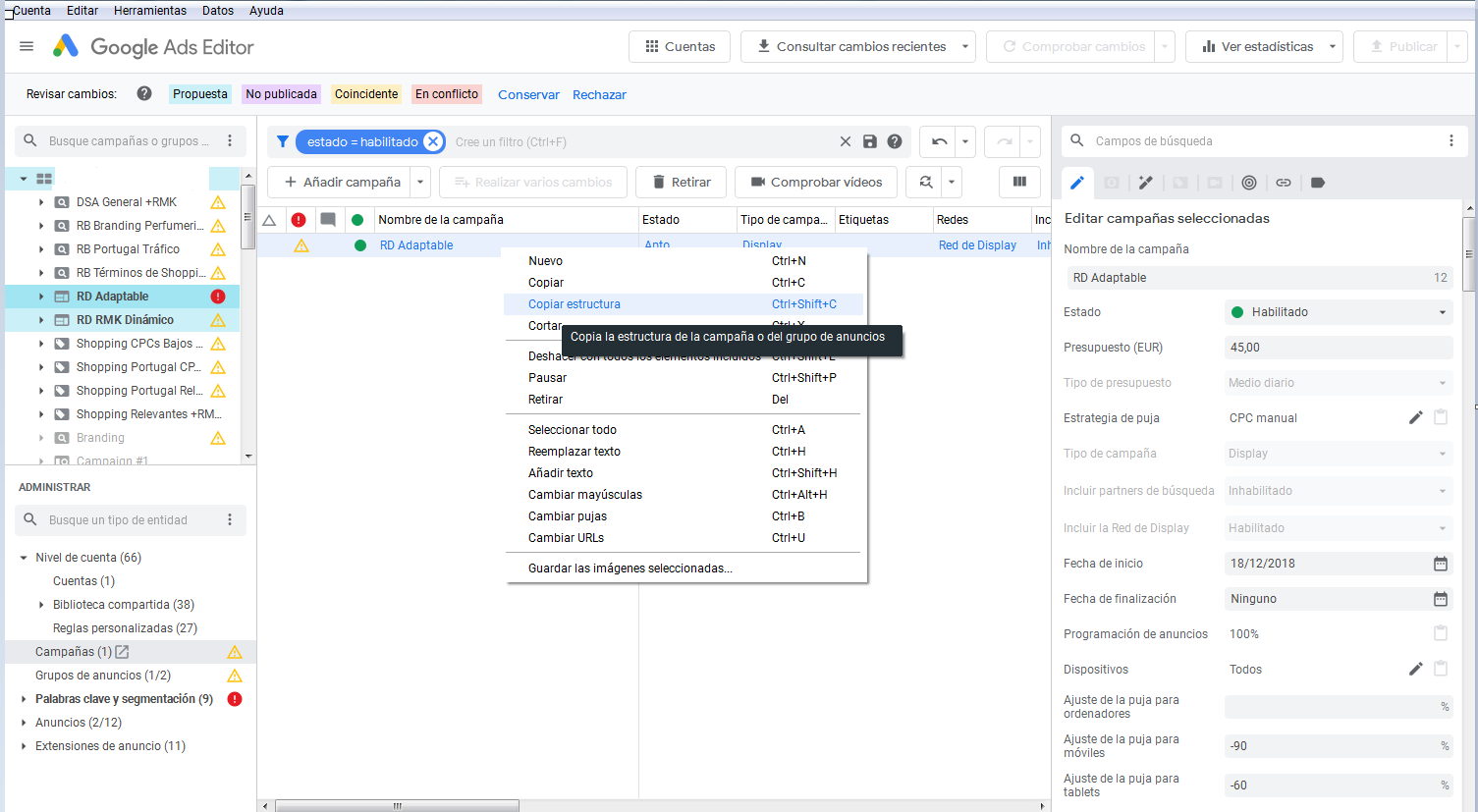Open the column chooser icon
This screenshot has width=1478, height=812.
coord(1019,182)
